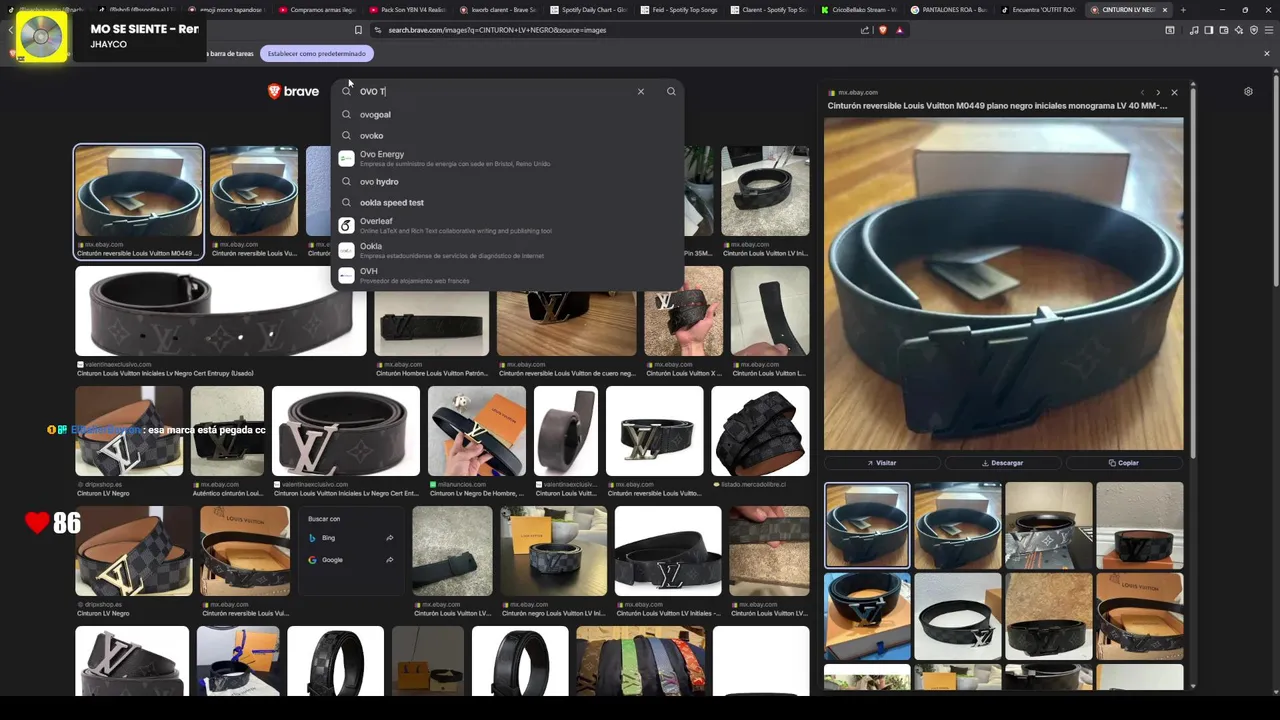Click into the search input field
This screenshot has width=1280, height=720.
495,91
